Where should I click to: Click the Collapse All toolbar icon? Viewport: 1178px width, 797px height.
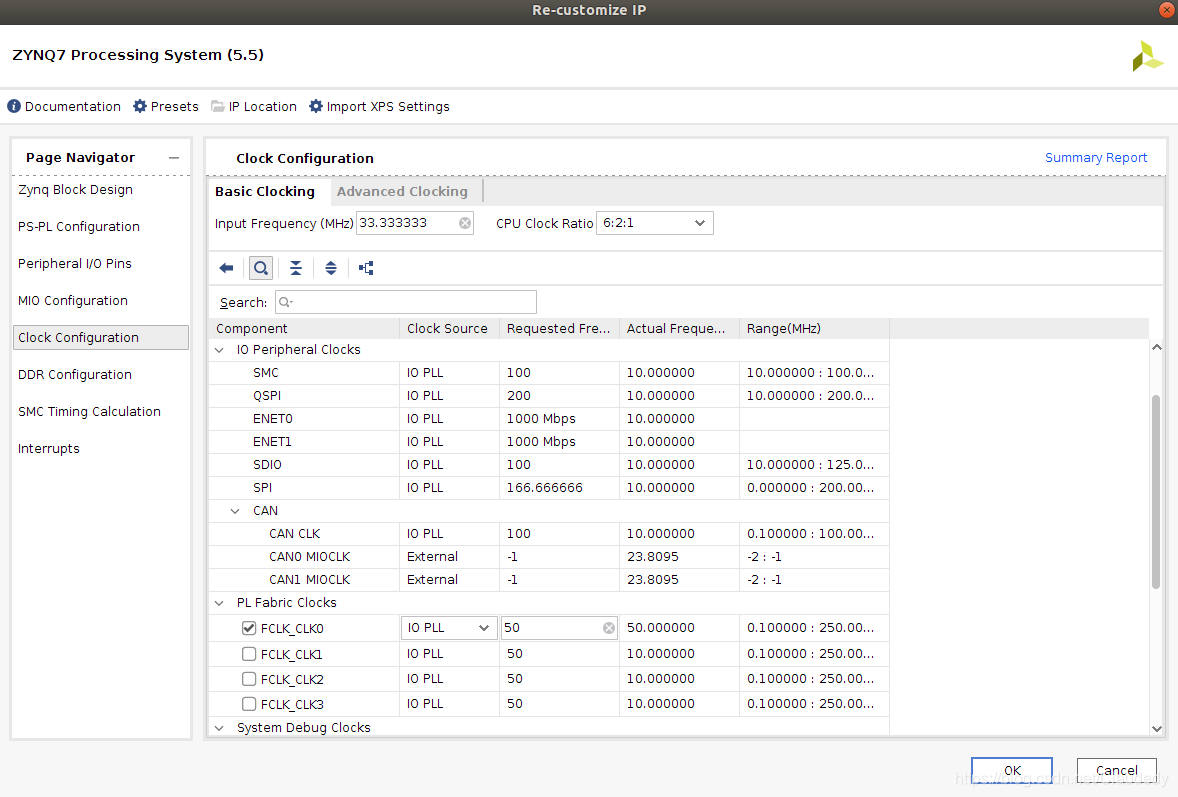tap(296, 268)
